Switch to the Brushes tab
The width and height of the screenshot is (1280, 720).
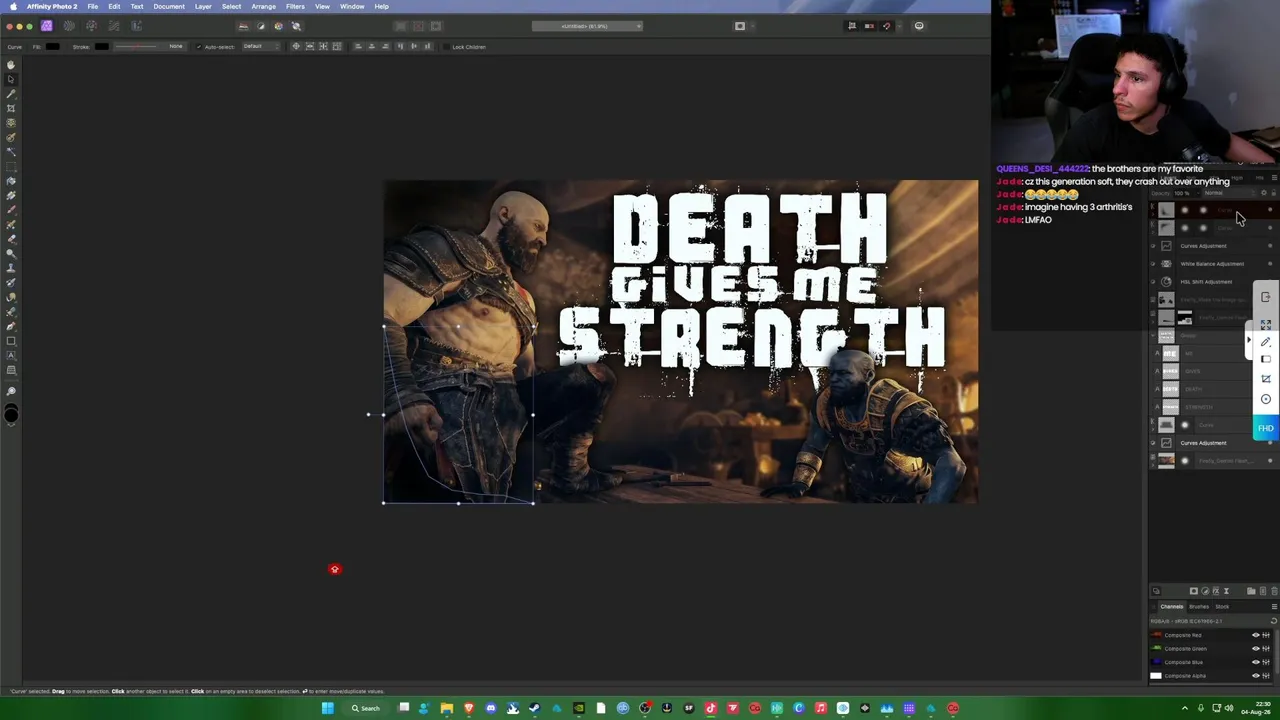[1198, 607]
